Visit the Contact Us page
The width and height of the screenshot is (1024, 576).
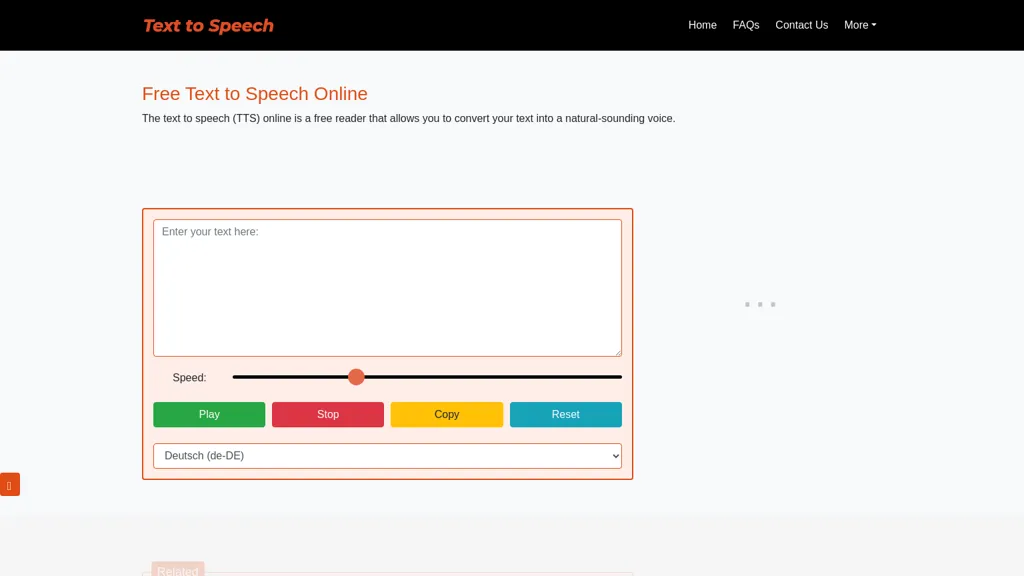[801, 25]
